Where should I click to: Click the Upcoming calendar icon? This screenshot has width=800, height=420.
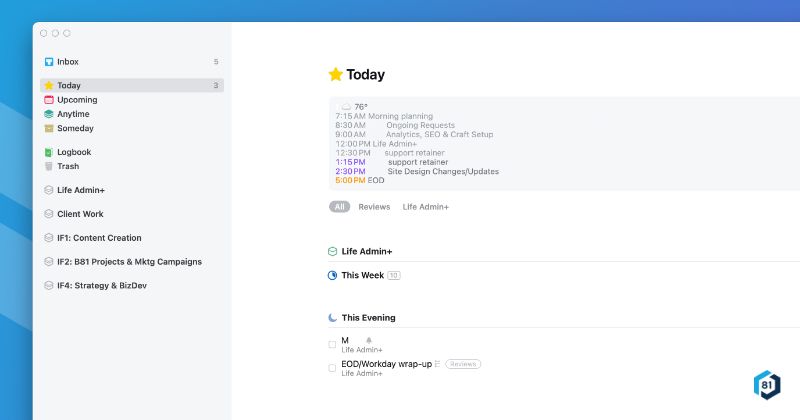pos(49,100)
